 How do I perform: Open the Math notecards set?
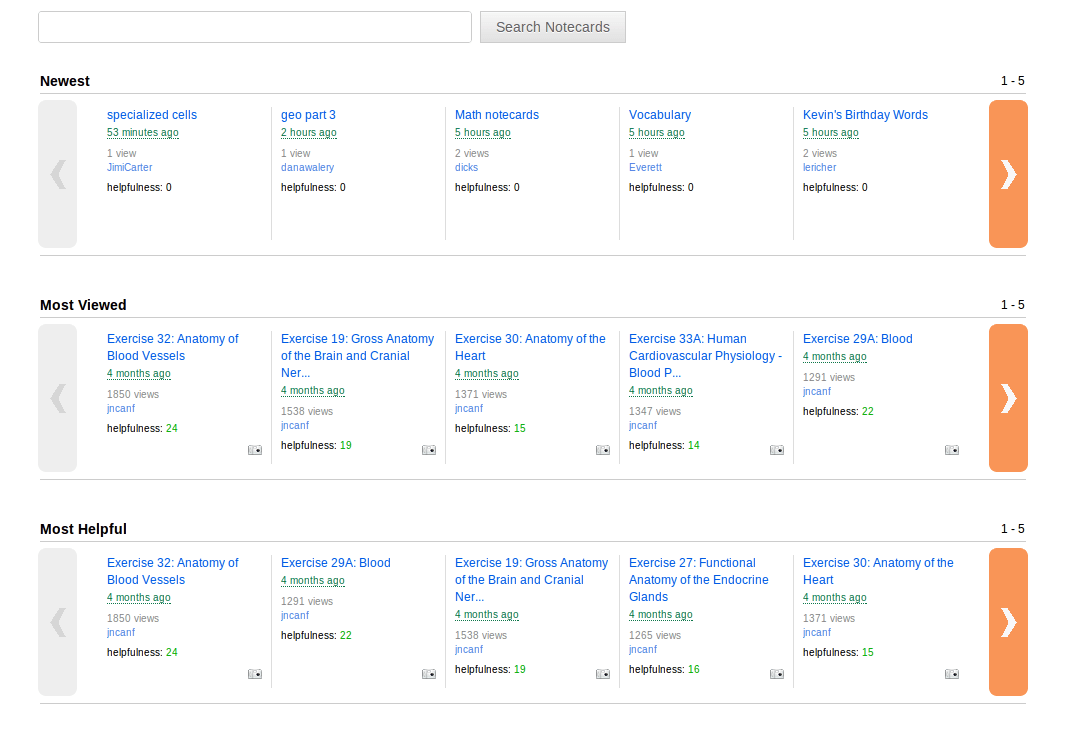pos(497,115)
